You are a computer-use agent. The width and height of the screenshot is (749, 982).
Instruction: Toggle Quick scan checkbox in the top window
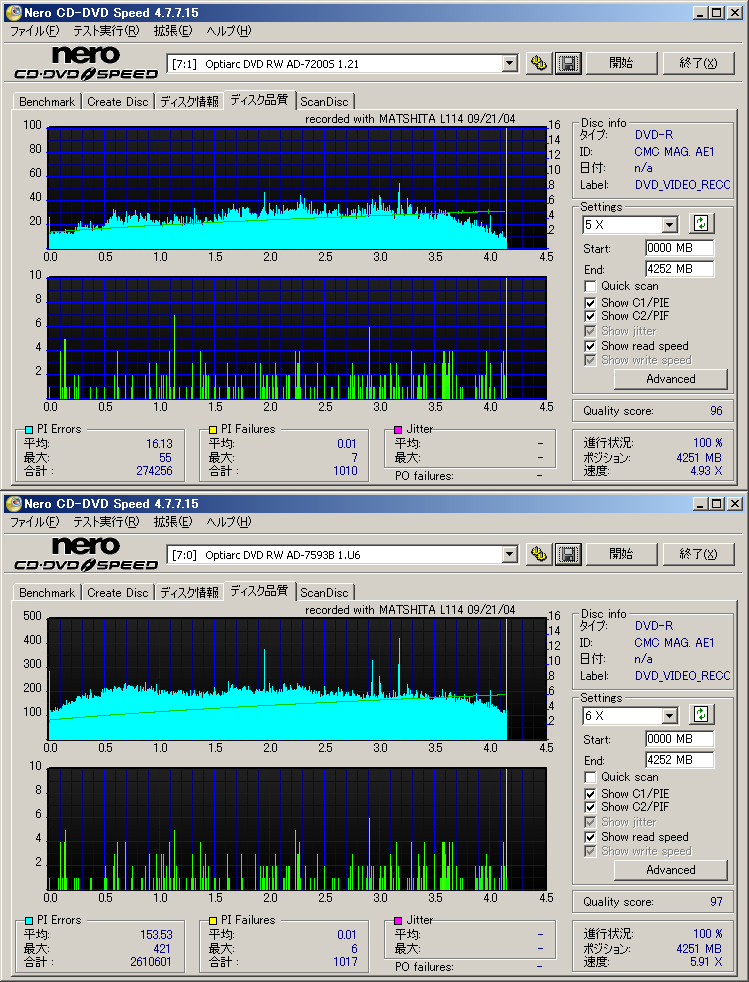(x=590, y=286)
